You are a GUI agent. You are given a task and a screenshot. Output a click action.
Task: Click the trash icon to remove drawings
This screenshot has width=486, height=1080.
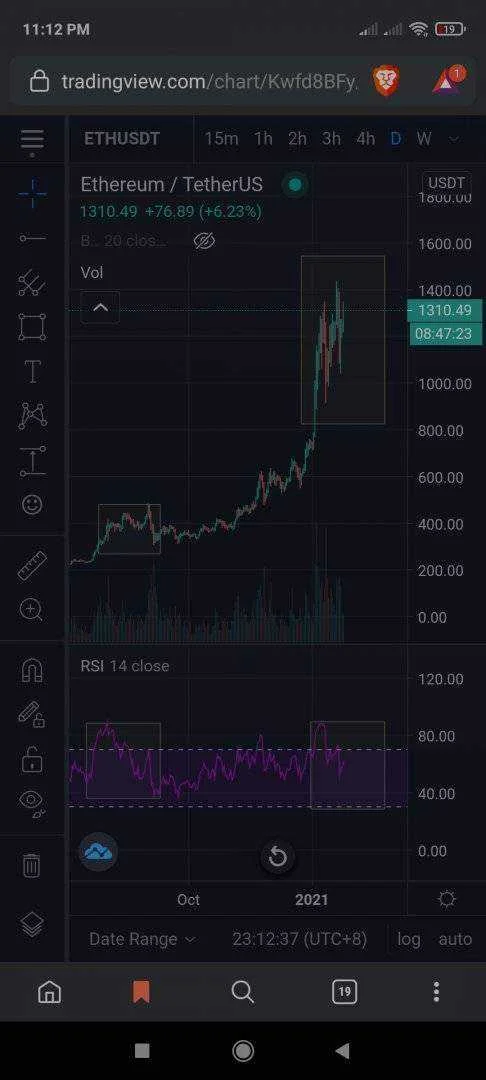coord(32,864)
